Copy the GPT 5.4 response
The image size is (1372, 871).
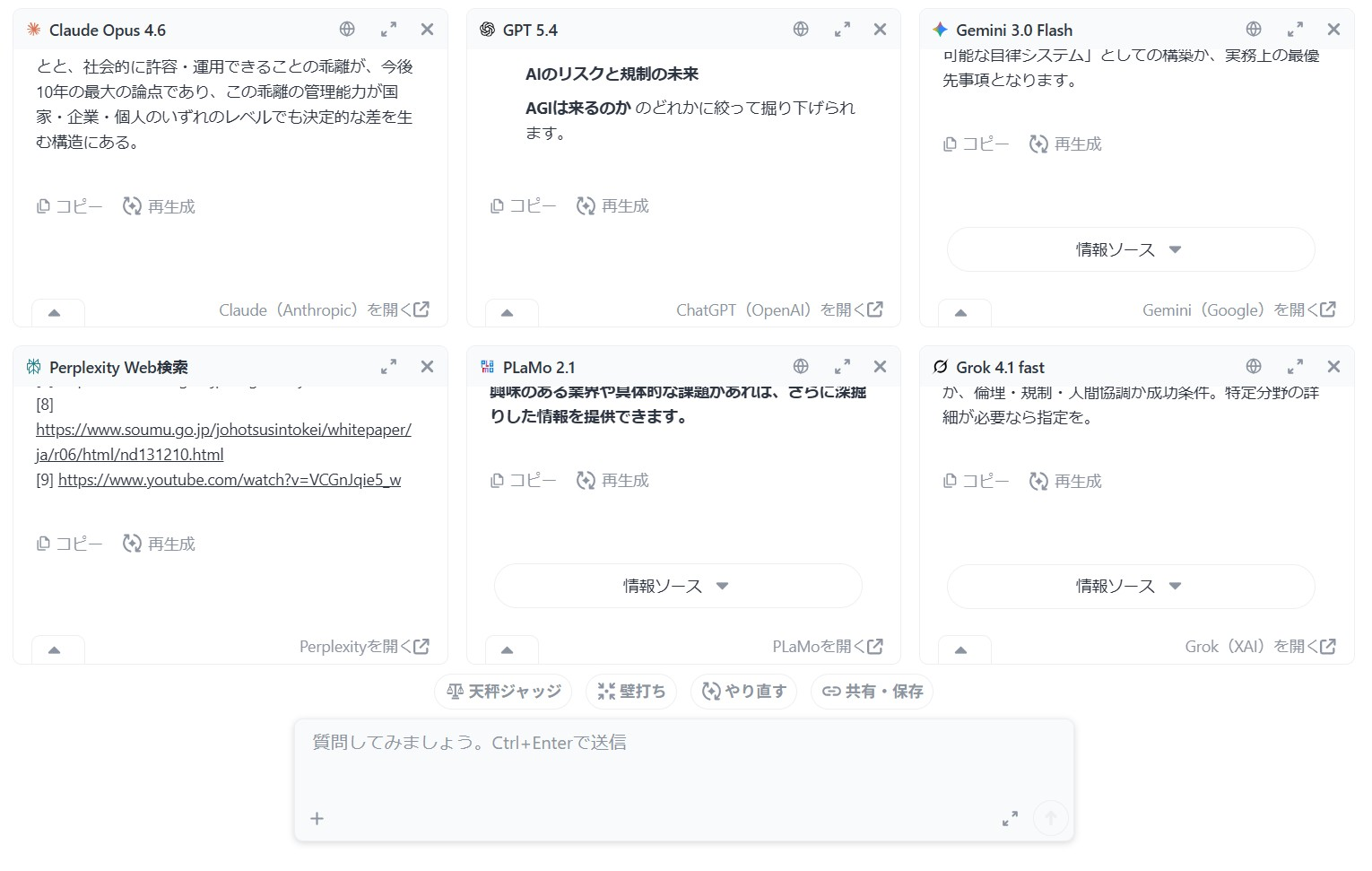pyautogui.click(x=524, y=206)
